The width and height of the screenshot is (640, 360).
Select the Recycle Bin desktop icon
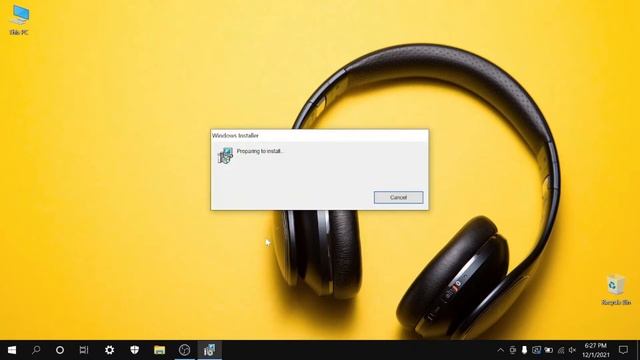click(x=616, y=290)
